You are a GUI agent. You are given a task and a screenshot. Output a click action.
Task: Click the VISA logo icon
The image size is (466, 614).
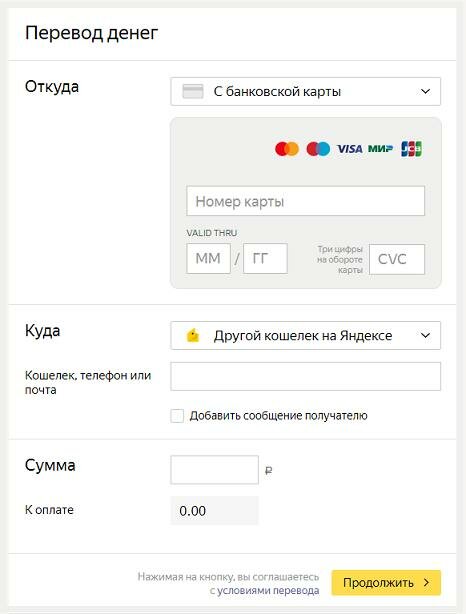(x=350, y=149)
